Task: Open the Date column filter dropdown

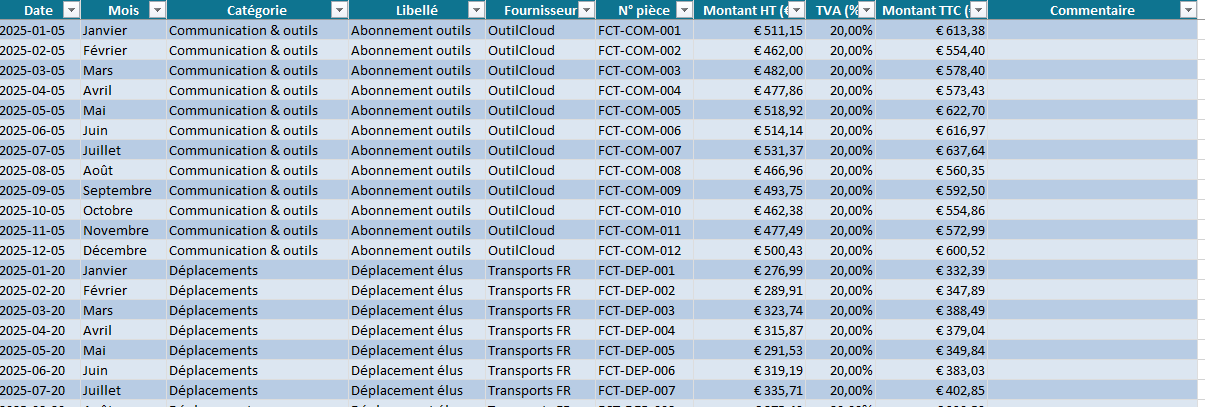Action: coord(70,10)
